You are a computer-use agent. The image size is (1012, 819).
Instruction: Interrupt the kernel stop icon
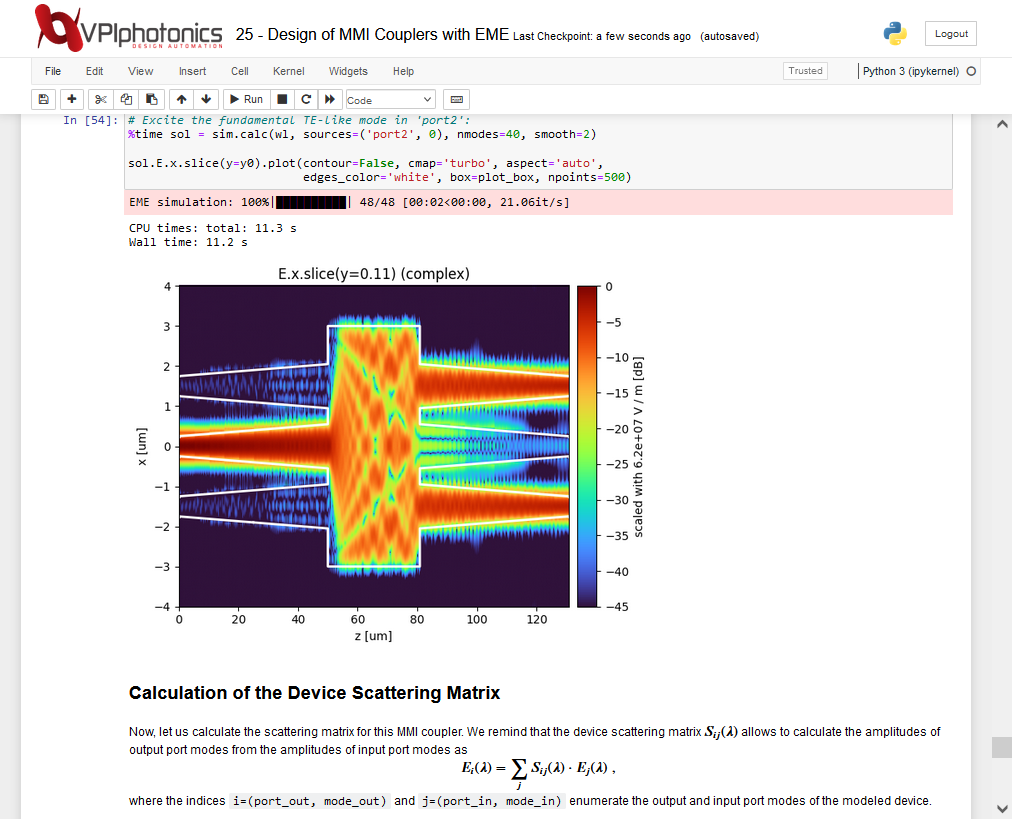(x=282, y=99)
